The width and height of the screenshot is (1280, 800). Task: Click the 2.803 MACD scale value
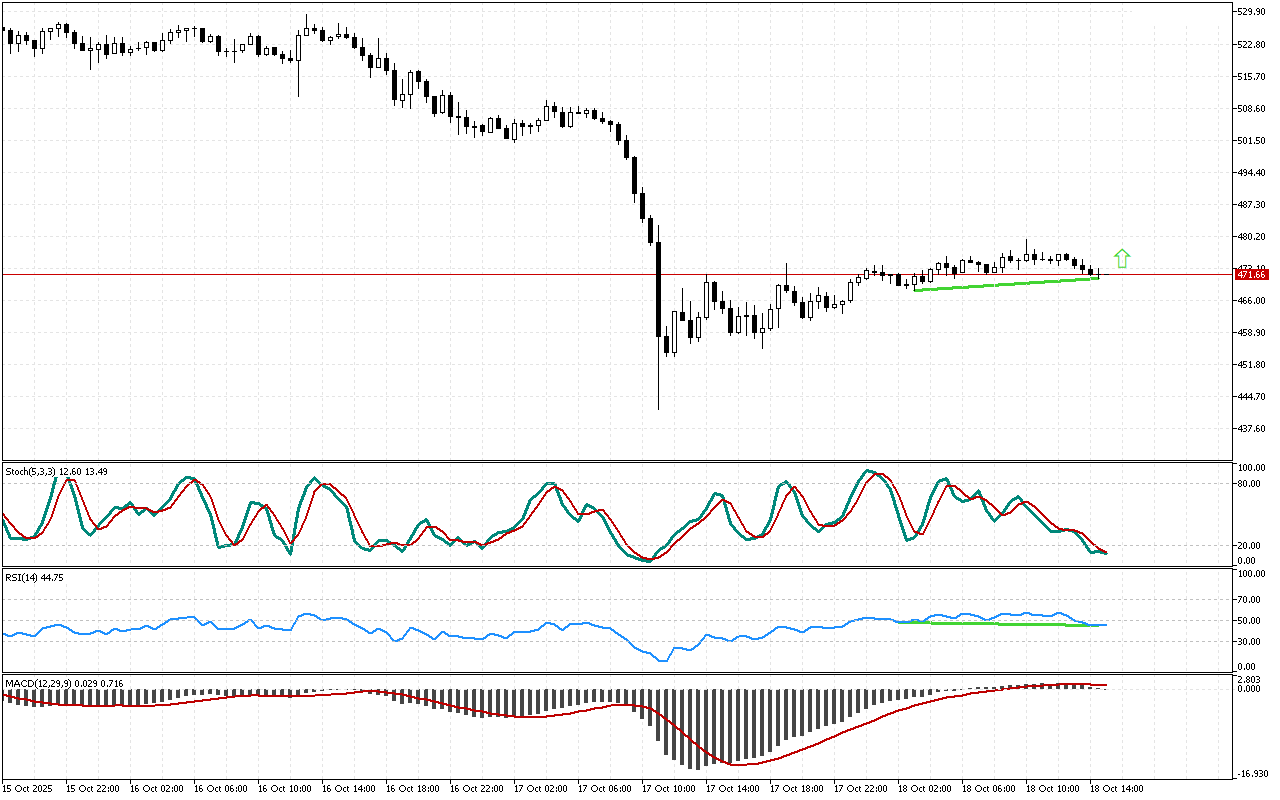click(x=1250, y=679)
